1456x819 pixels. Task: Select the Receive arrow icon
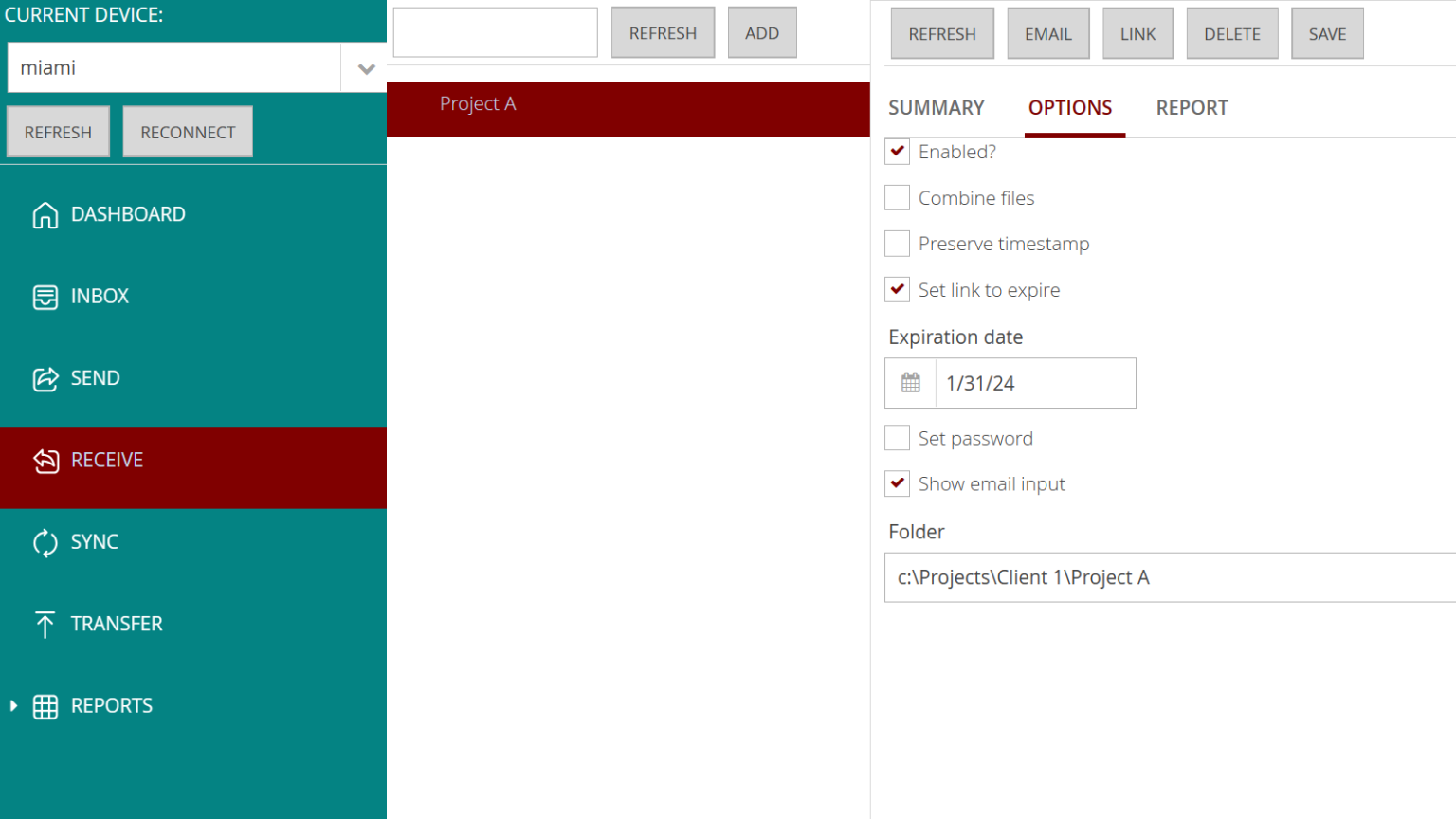(45, 460)
